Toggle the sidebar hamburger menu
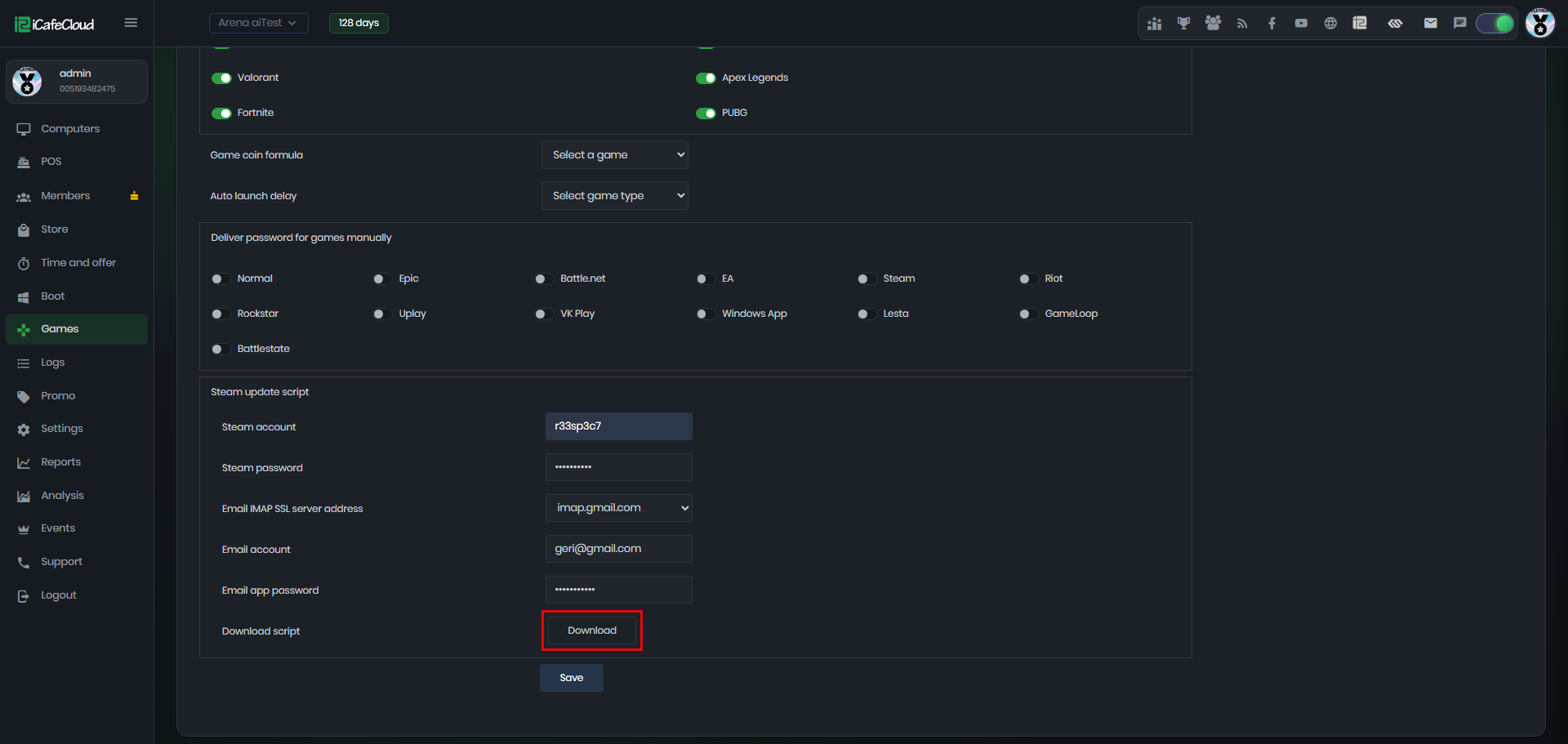The image size is (1568, 744). coord(131,23)
